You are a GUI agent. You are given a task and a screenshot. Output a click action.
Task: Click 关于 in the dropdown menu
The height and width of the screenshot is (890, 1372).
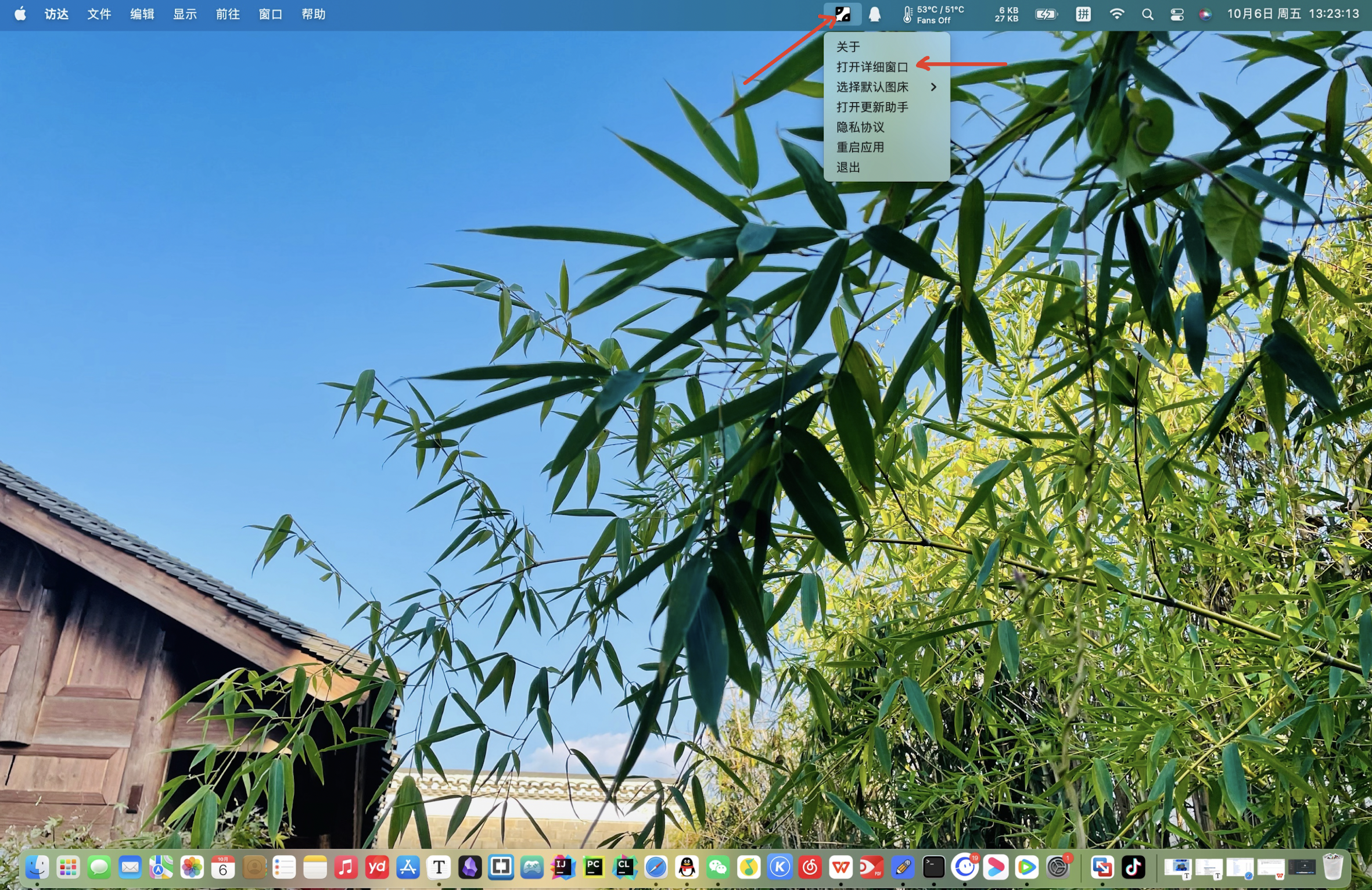848,46
